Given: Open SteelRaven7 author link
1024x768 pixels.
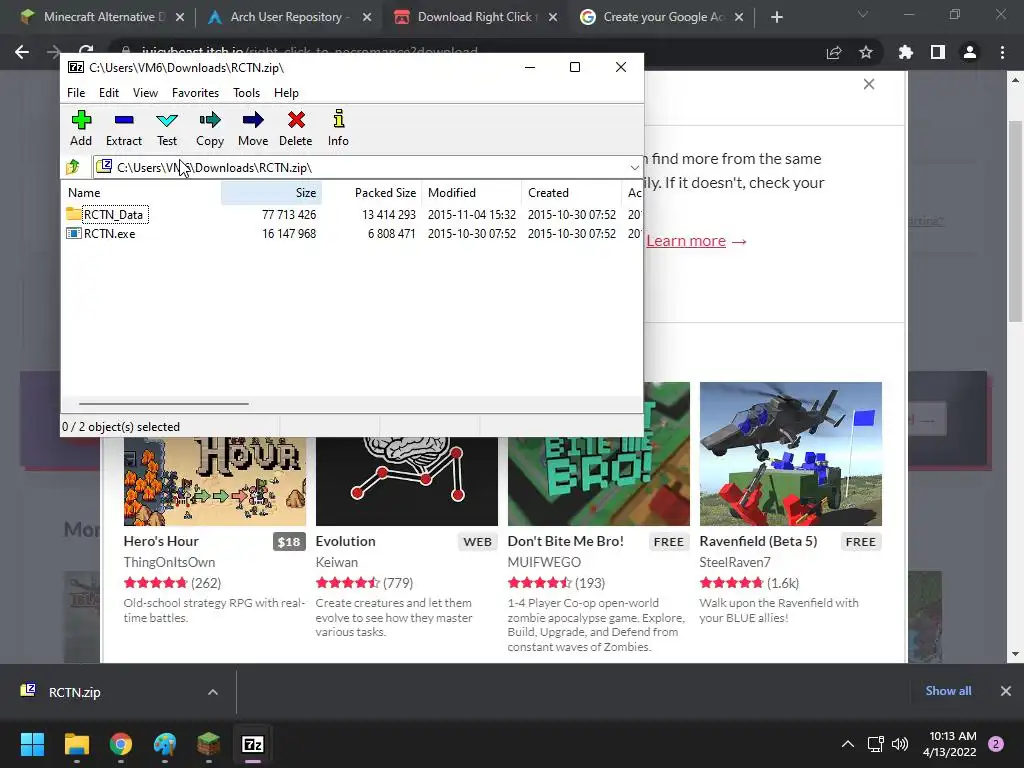Looking at the screenshot, I should (x=735, y=562).
